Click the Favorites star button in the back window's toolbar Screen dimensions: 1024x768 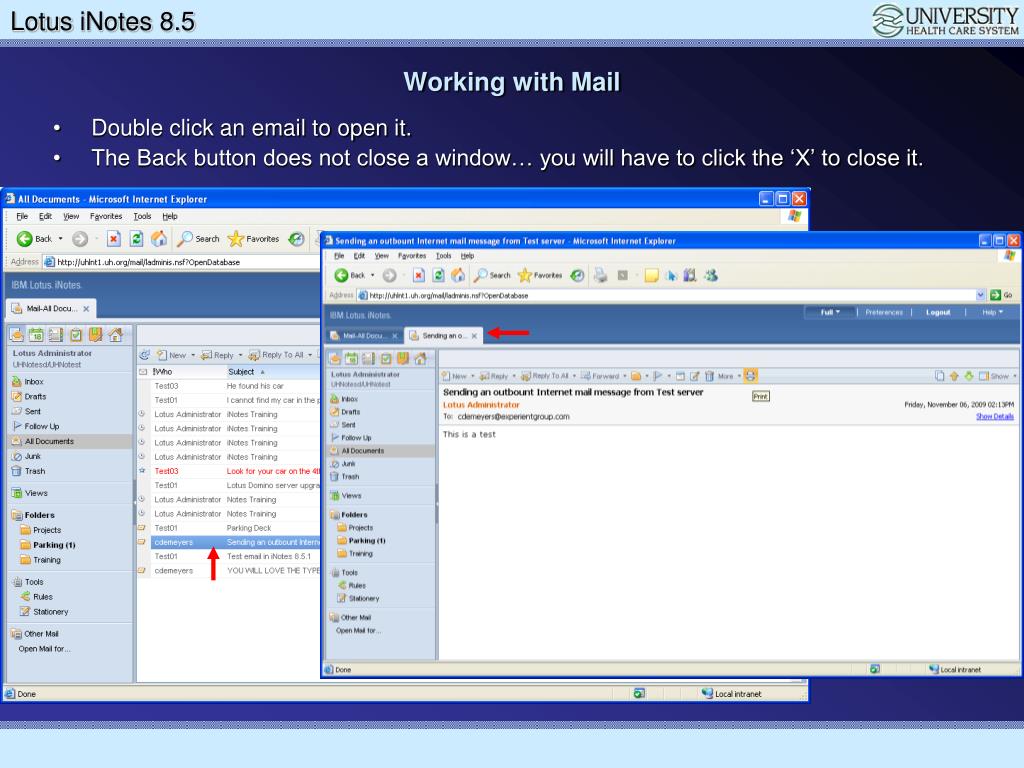point(253,239)
